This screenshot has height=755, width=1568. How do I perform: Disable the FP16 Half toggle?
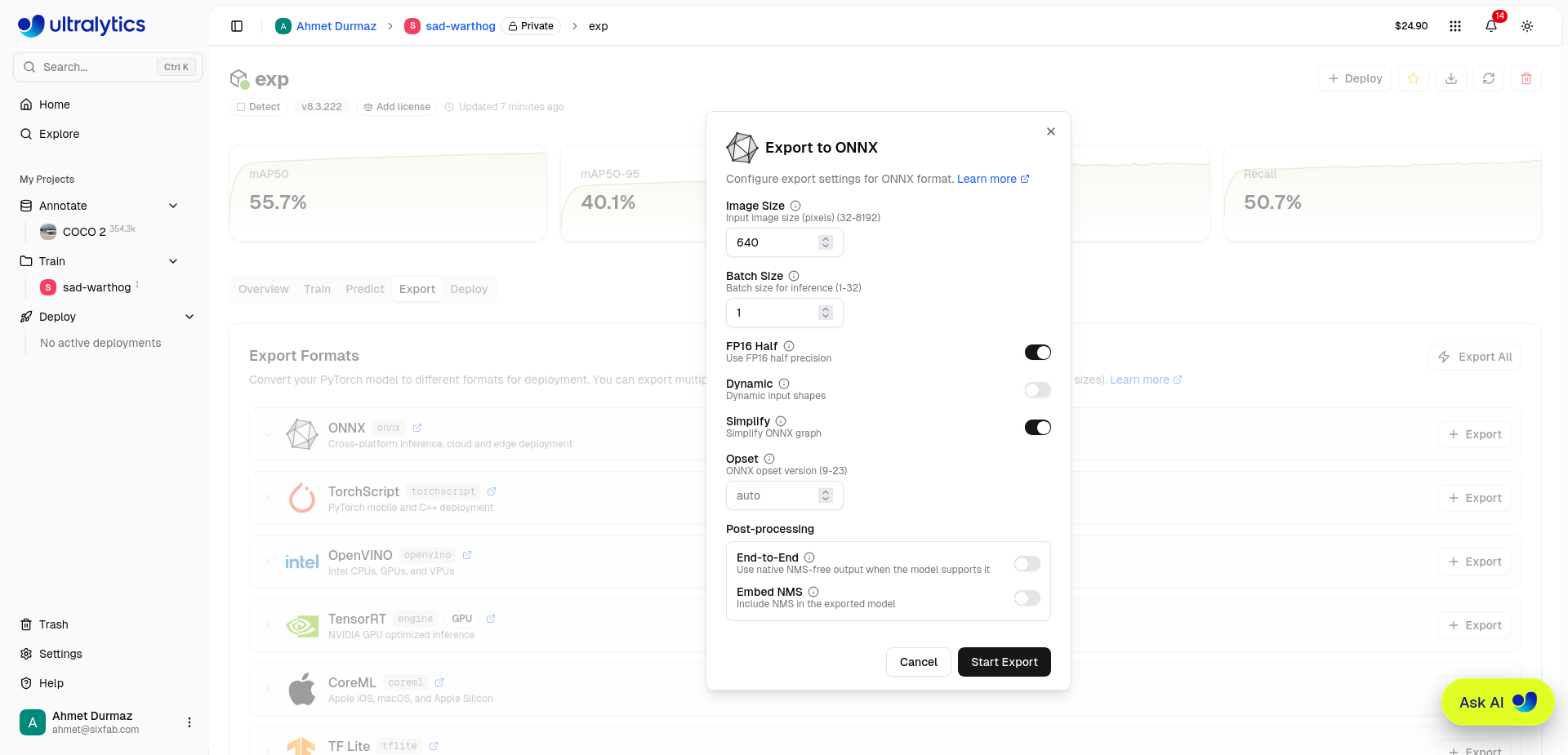[1038, 353]
